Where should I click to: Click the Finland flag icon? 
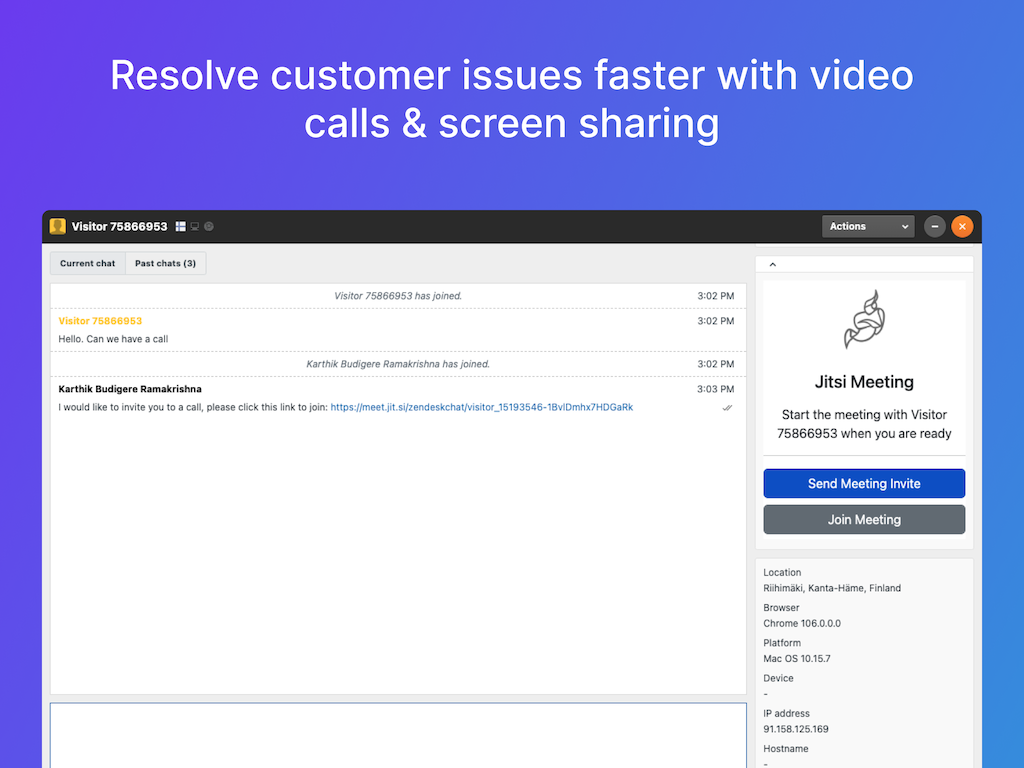click(x=180, y=227)
